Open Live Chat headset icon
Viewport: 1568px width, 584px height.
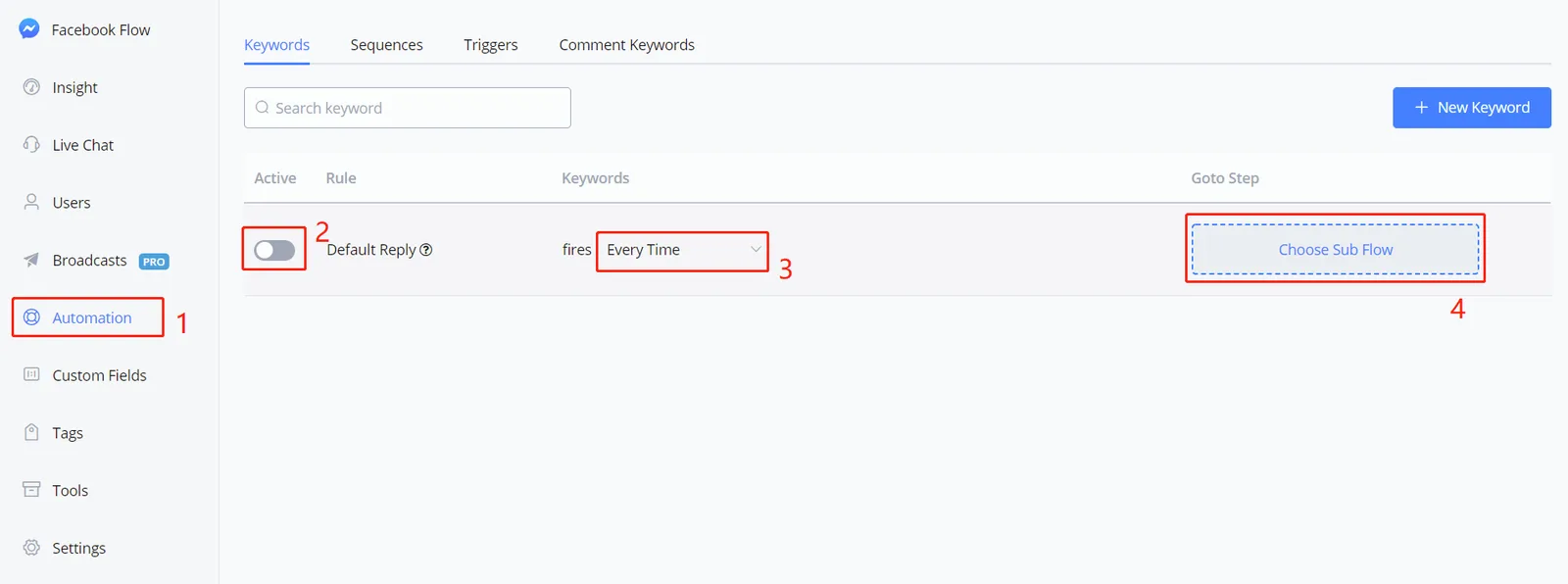(x=31, y=145)
